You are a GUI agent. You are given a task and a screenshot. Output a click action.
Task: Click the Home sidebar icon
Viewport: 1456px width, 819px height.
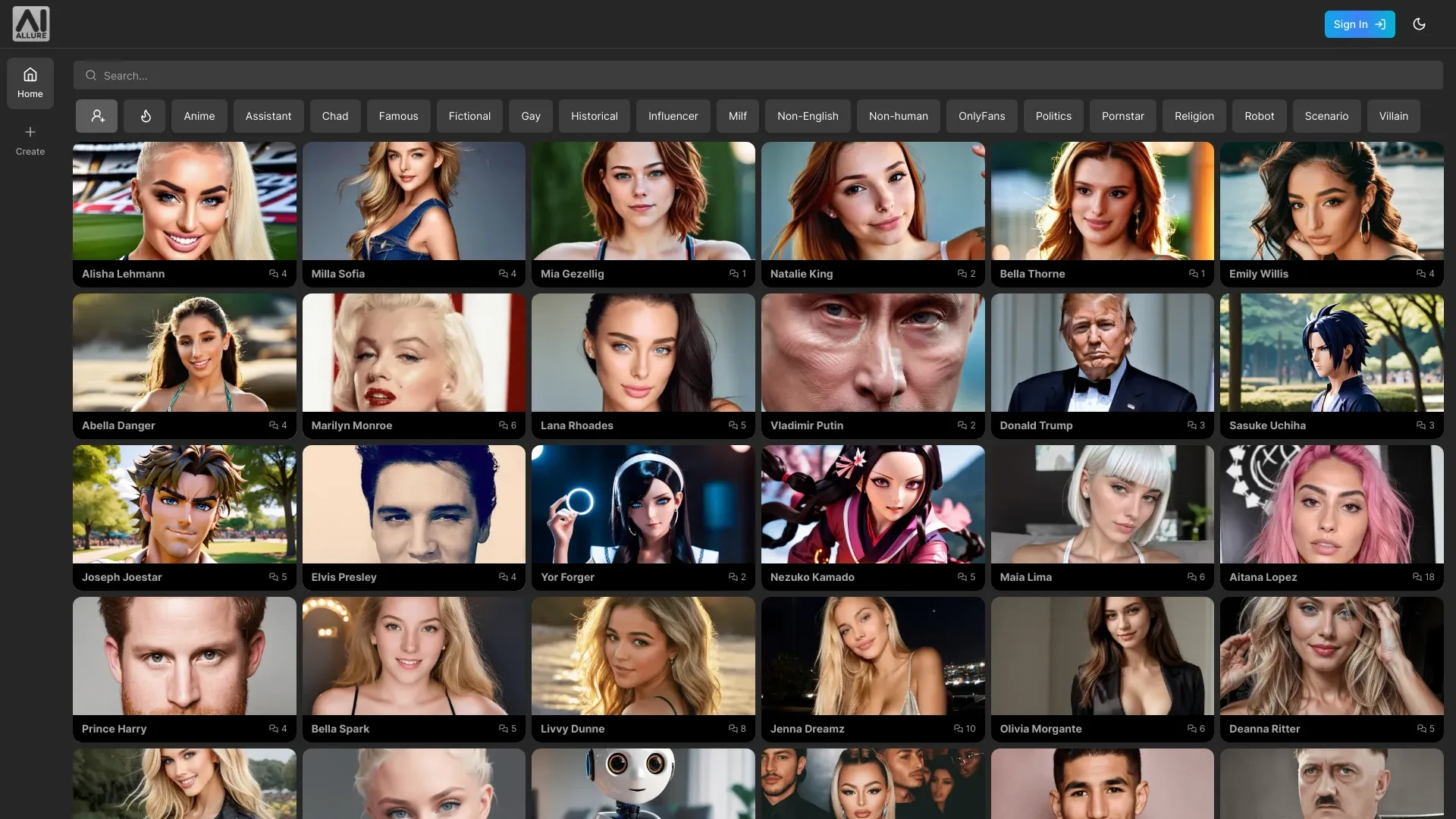[x=30, y=82]
